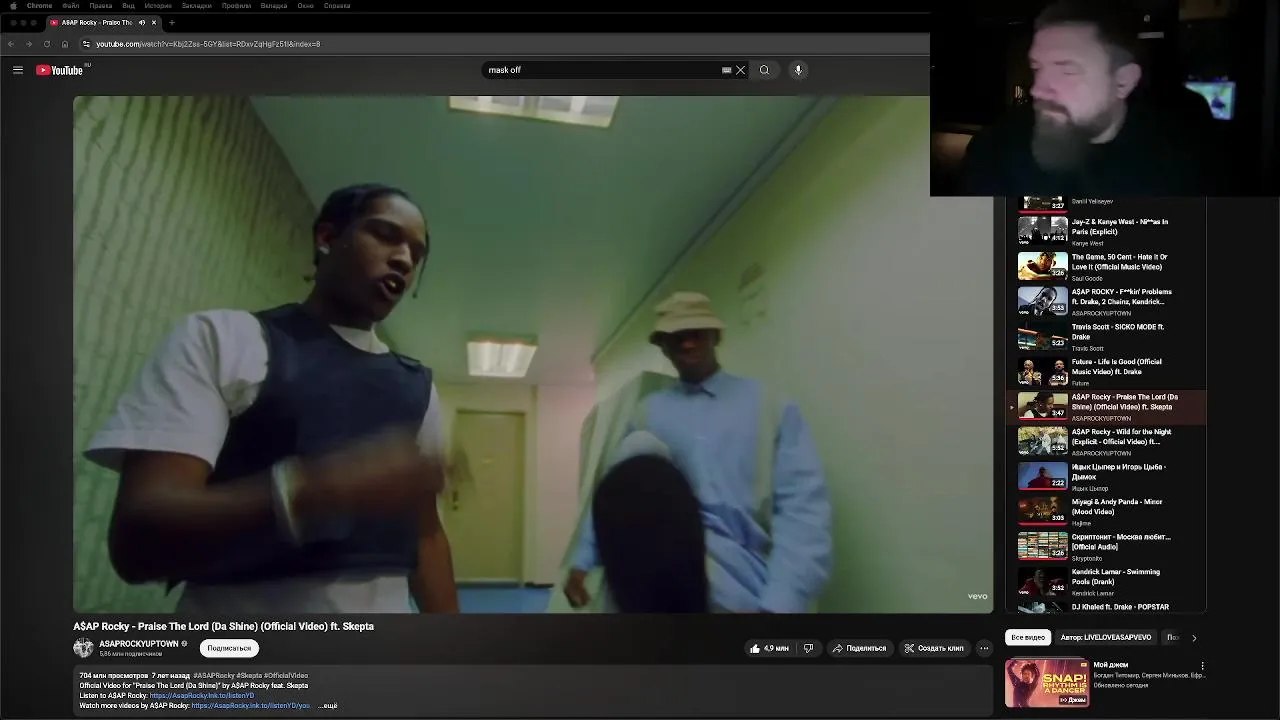Create a clip with Создать клип
The width and height of the screenshot is (1280, 720).
(x=934, y=648)
